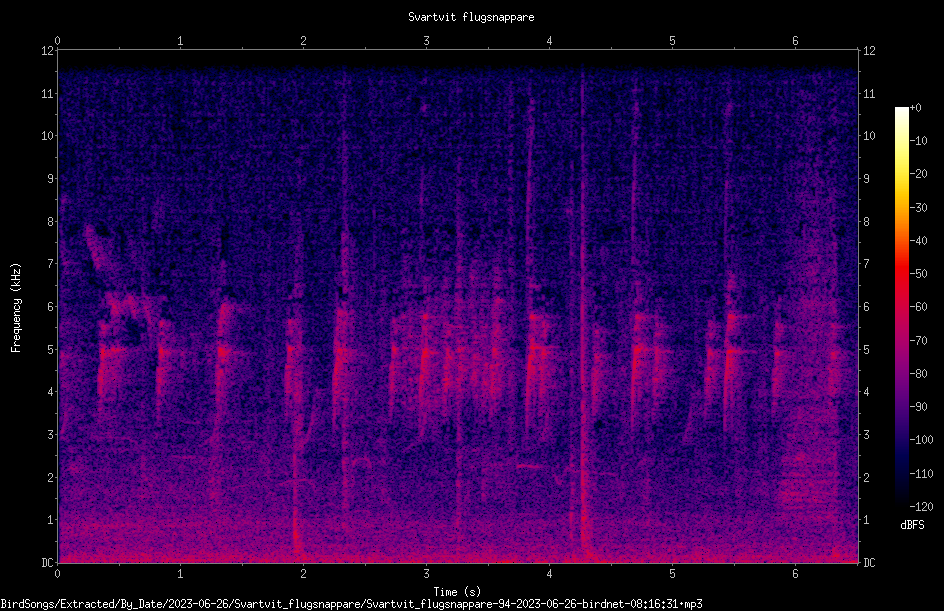
Task: Click the bright vertical click line after 4 seconds
Action: click(582, 313)
